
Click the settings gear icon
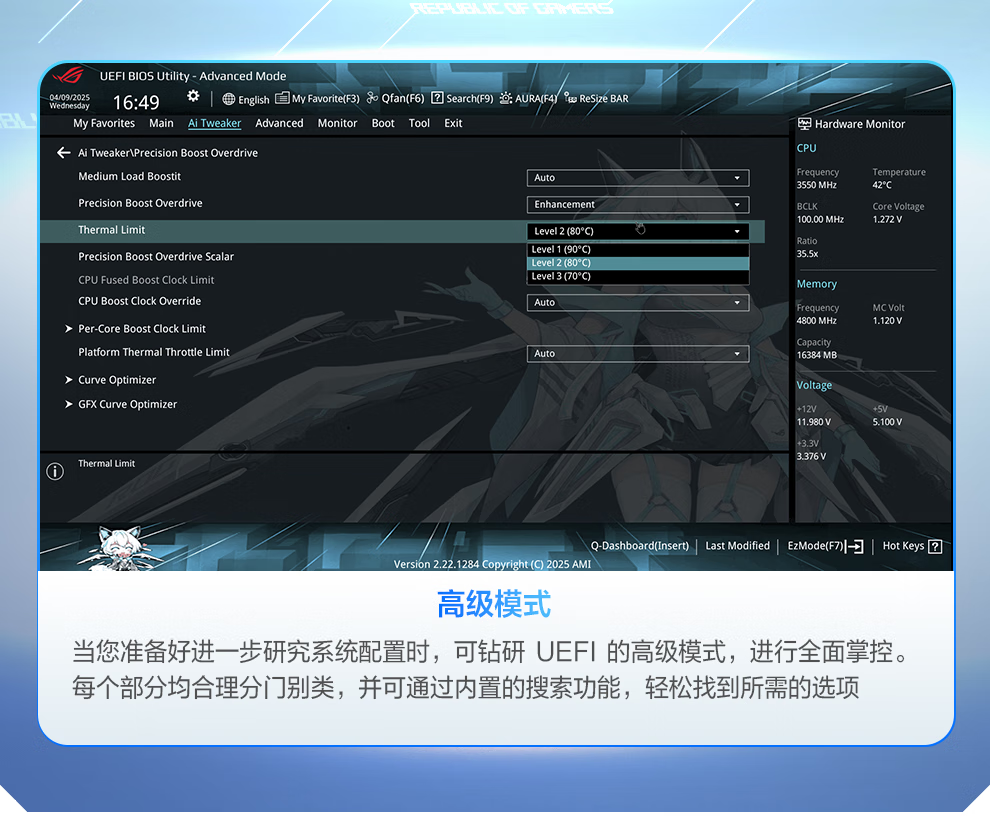point(193,97)
